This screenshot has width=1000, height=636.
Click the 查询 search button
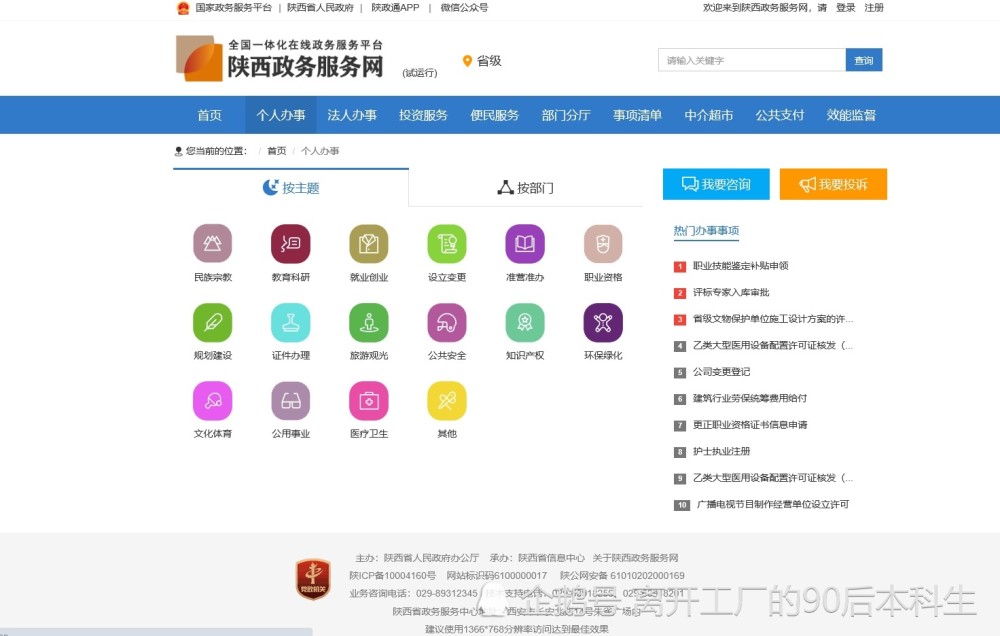coord(864,60)
